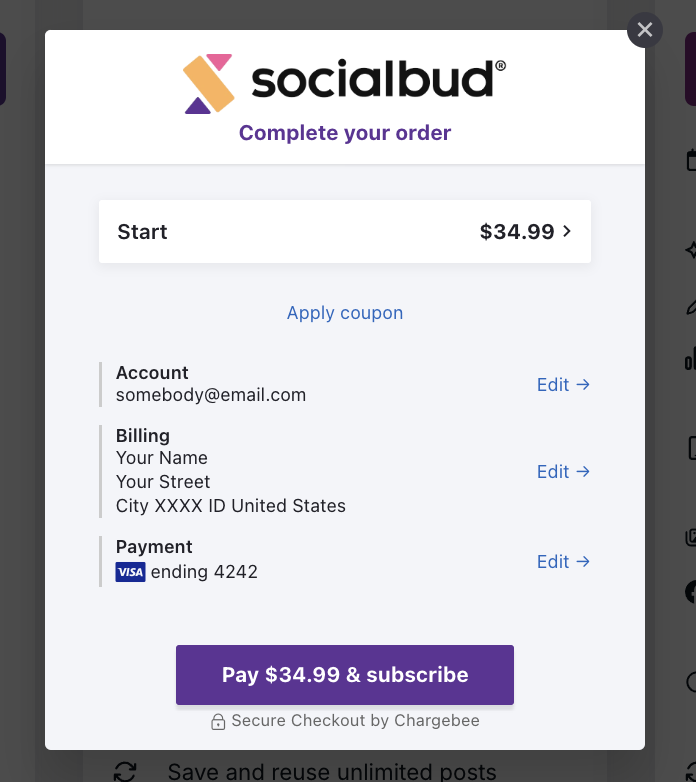
Task: Click the image gallery icon on right edge
Action: (691, 538)
